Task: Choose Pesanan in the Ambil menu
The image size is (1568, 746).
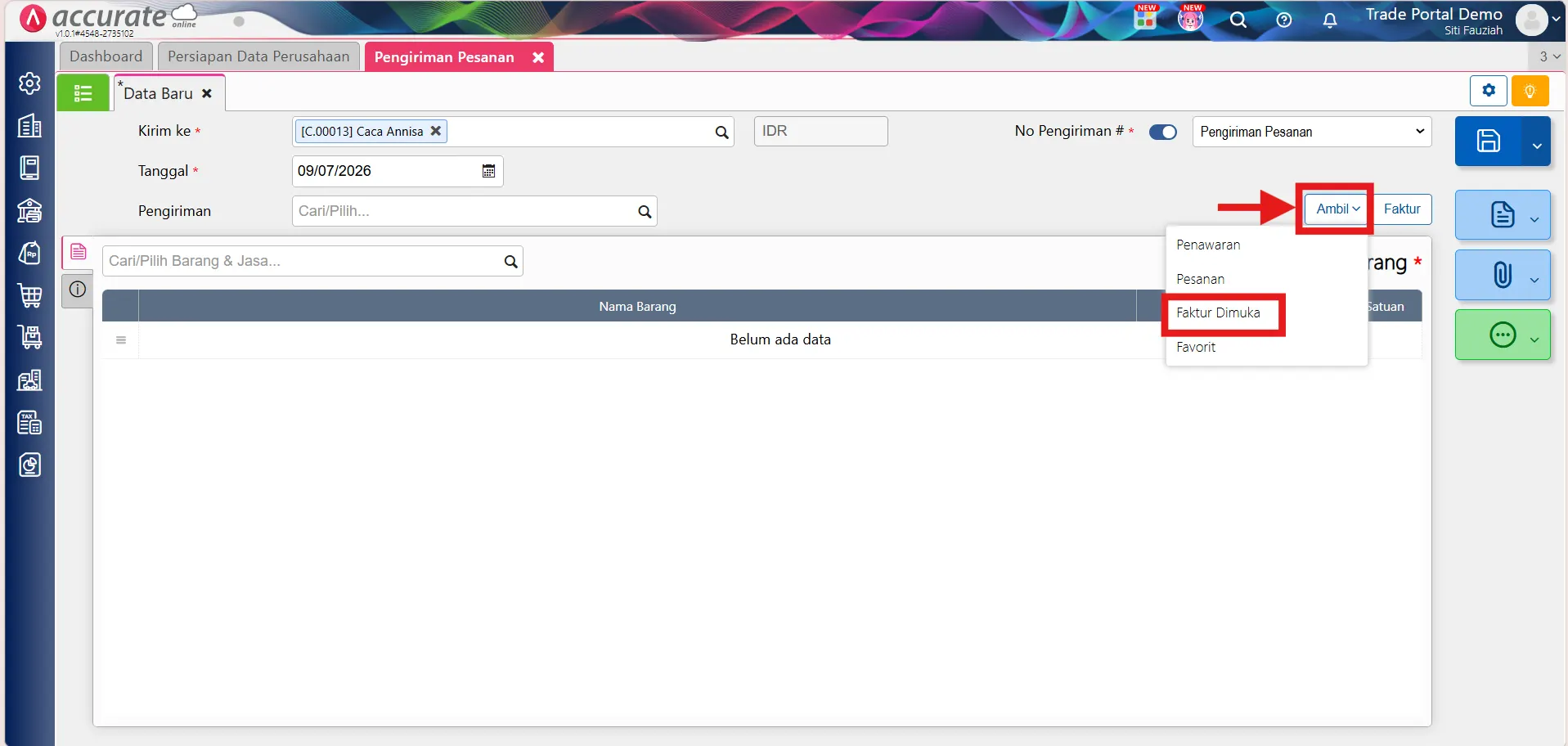Action: 1200,279
